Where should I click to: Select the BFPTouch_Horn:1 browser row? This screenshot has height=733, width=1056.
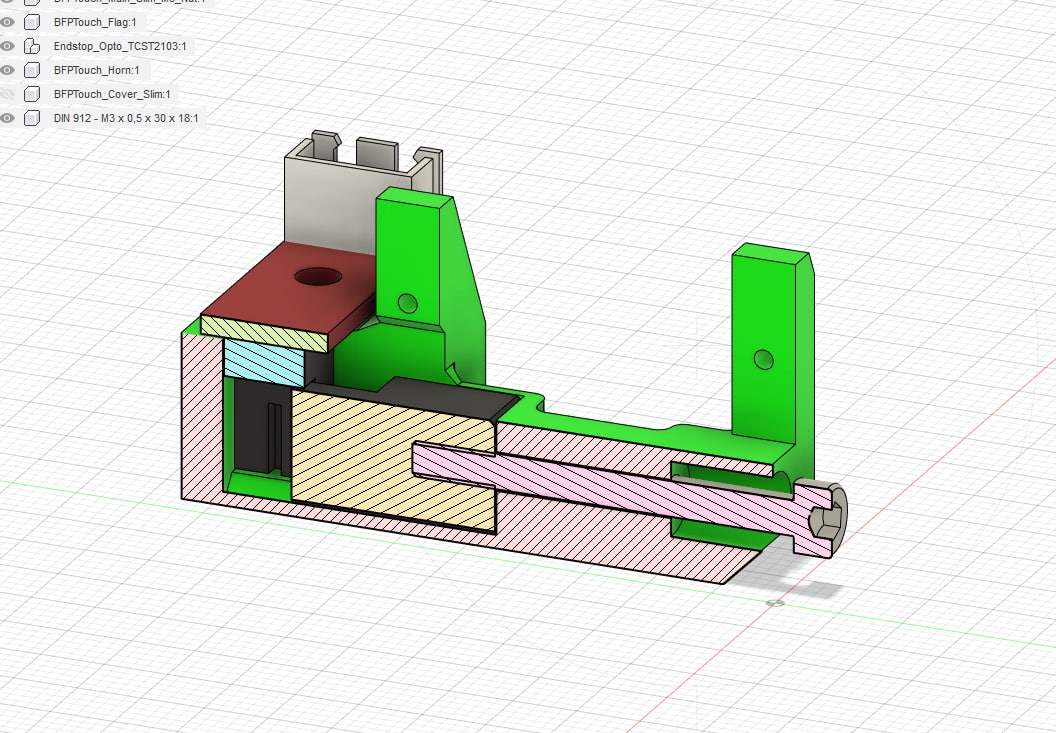(97, 70)
